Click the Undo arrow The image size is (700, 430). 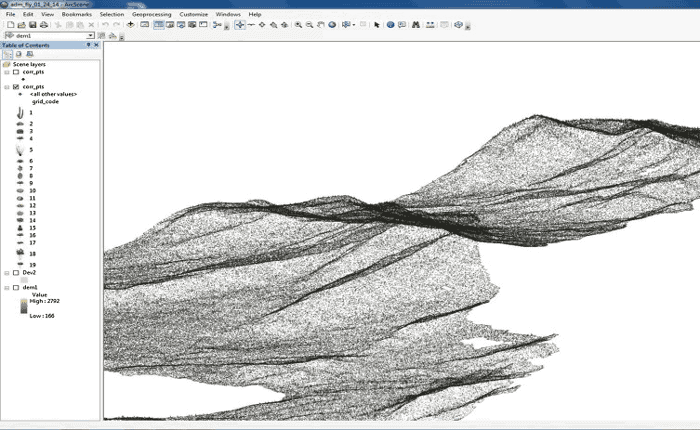(x=105, y=25)
